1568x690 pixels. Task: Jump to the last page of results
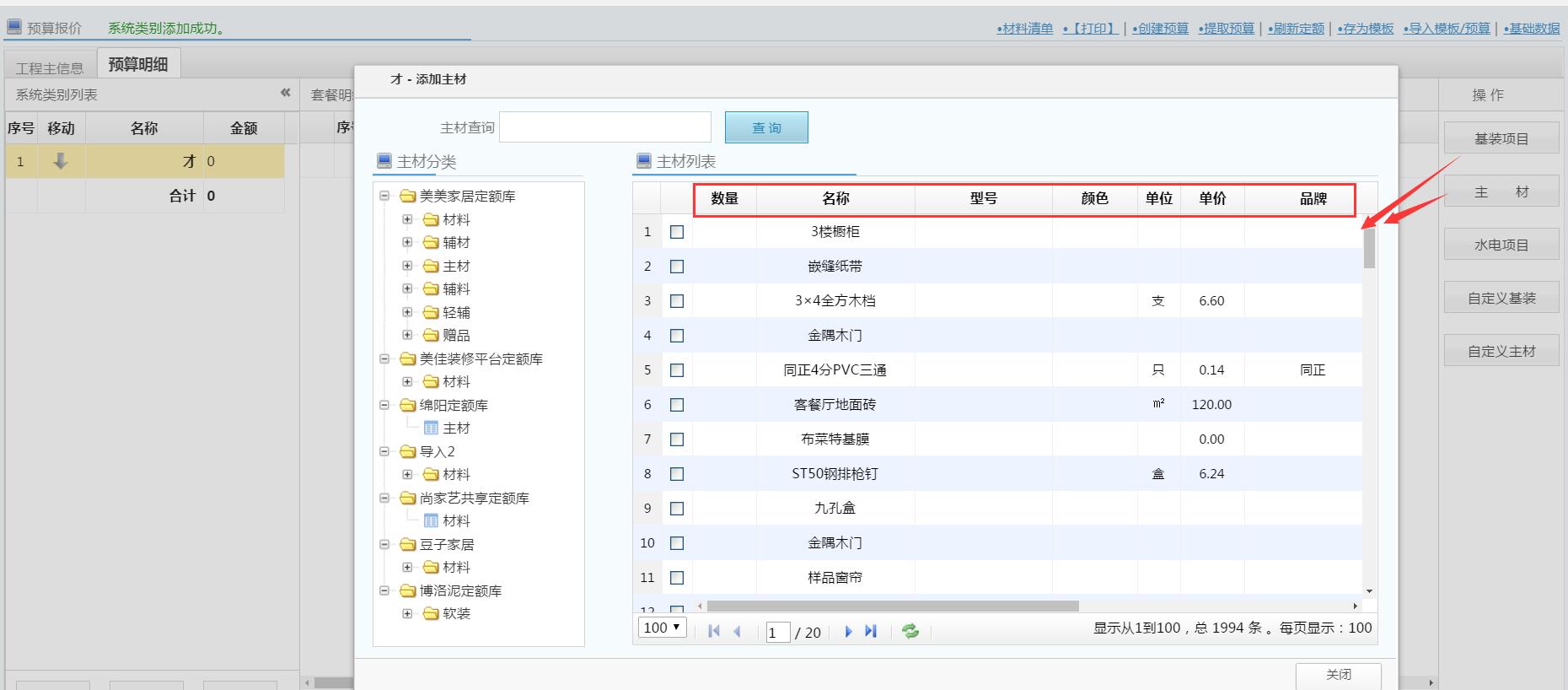click(x=871, y=631)
